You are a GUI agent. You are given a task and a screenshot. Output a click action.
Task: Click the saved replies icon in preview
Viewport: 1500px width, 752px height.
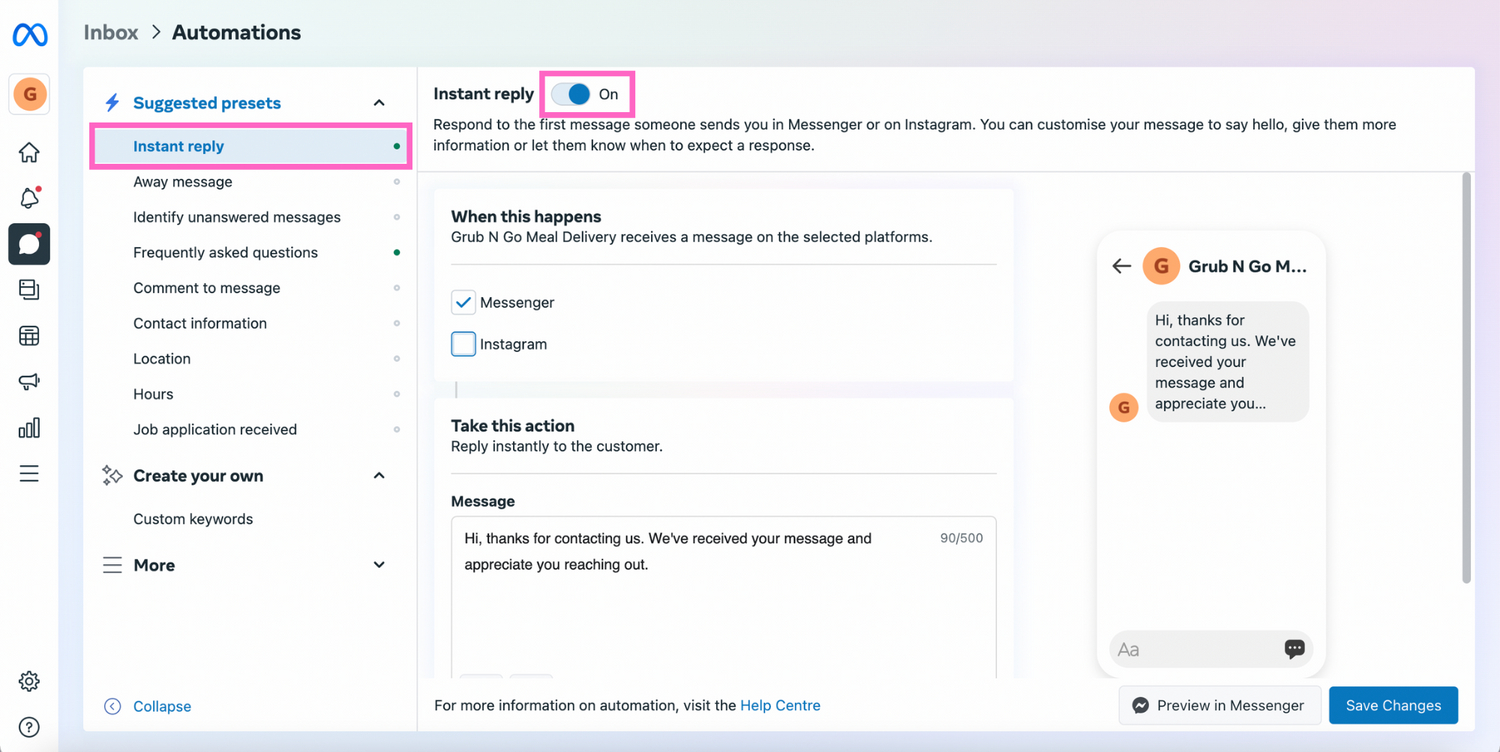(1294, 649)
